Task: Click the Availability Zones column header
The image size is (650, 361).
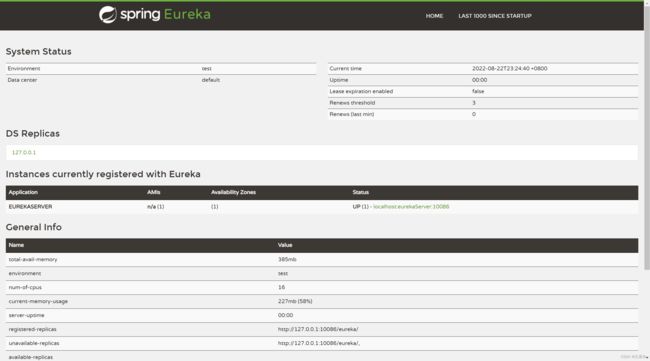Action: pos(233,192)
